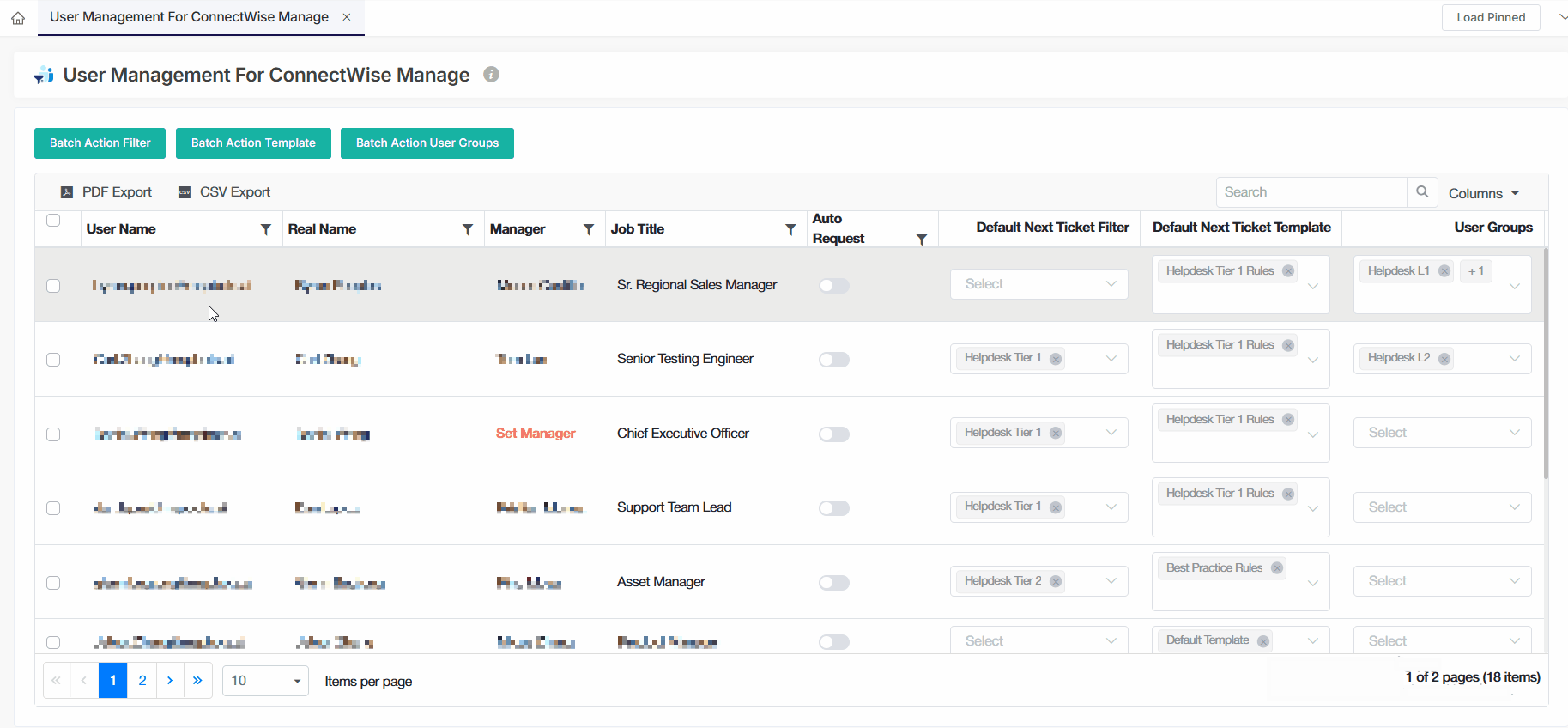
Task: Click the home icon in tab bar
Action: pos(18,18)
